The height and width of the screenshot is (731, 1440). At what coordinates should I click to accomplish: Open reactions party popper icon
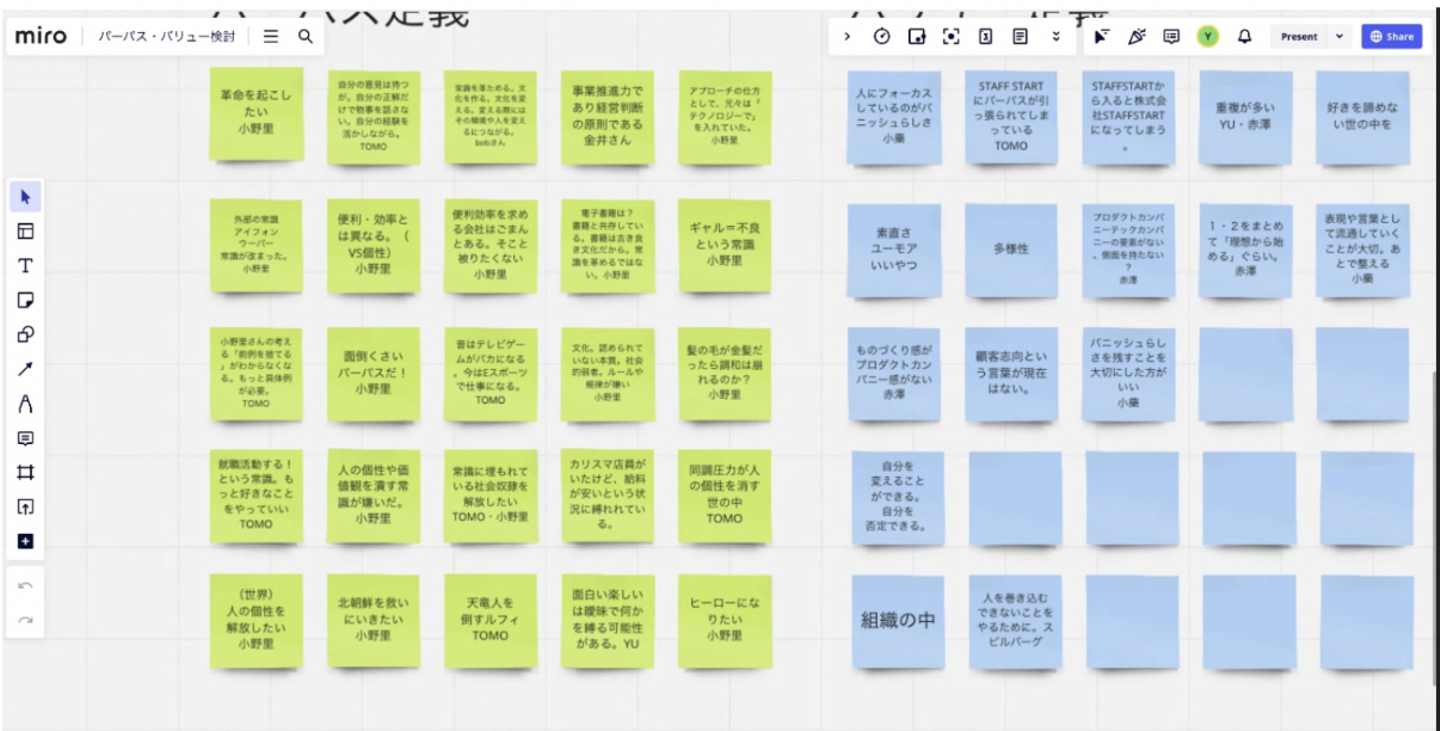pyautogui.click(x=1136, y=36)
